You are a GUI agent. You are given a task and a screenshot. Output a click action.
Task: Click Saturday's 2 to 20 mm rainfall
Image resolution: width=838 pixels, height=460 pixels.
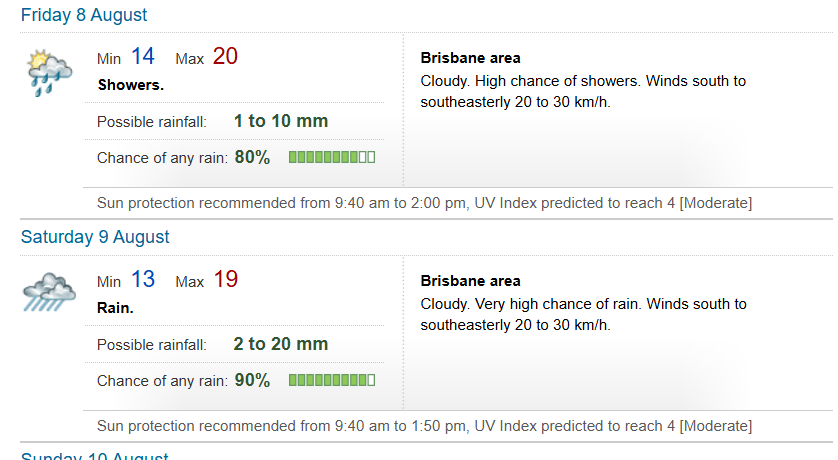coord(281,344)
